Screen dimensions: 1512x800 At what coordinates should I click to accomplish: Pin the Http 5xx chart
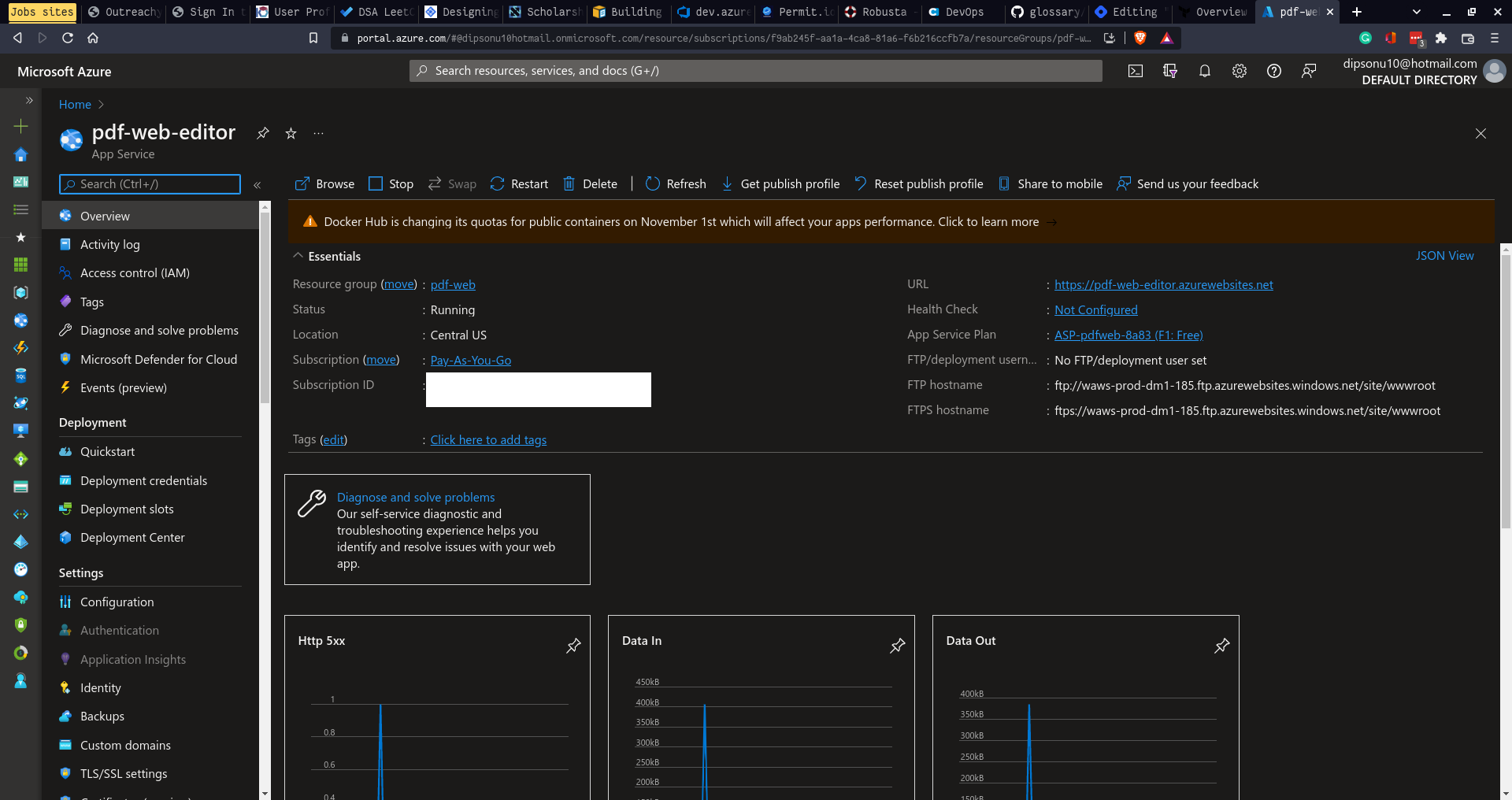coord(573,646)
